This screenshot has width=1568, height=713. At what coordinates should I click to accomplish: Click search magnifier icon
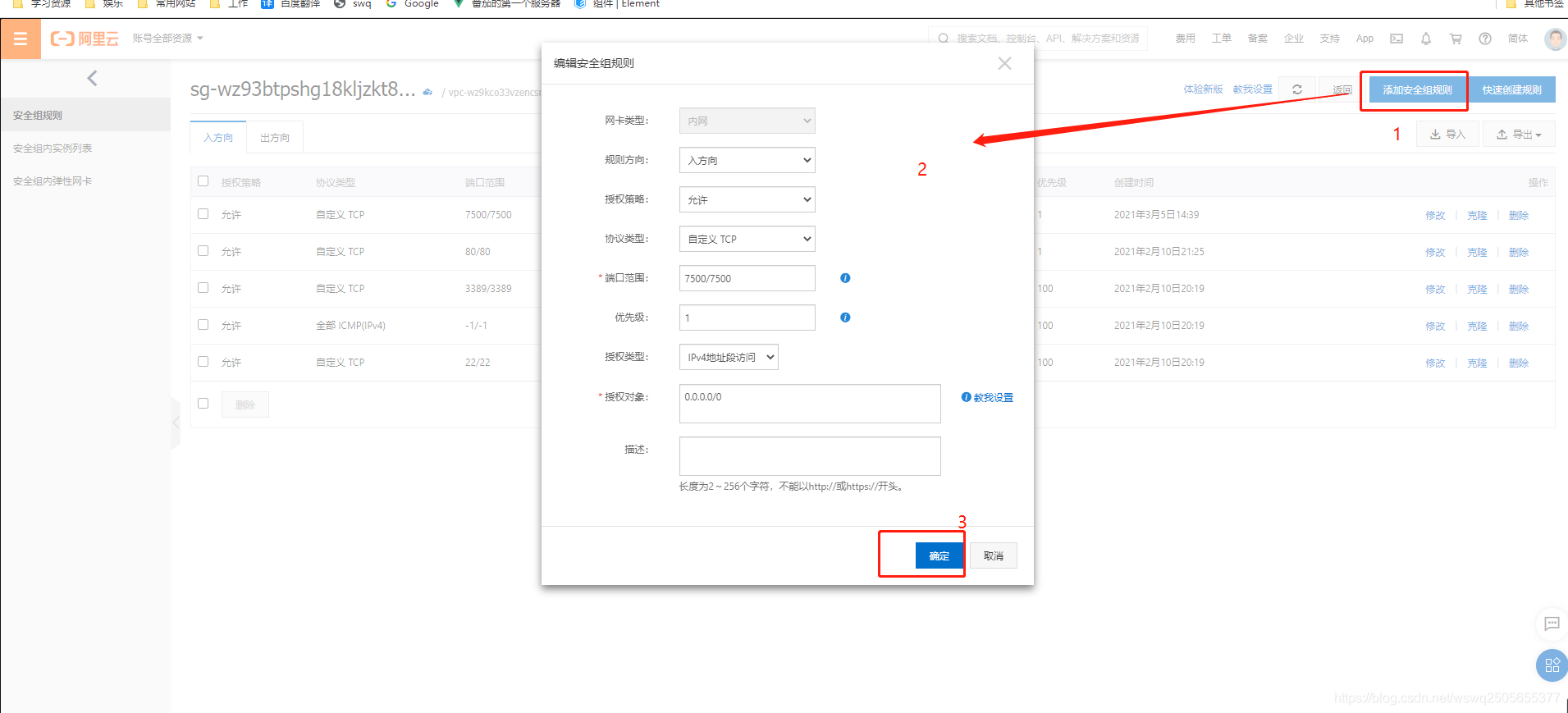pos(943,39)
